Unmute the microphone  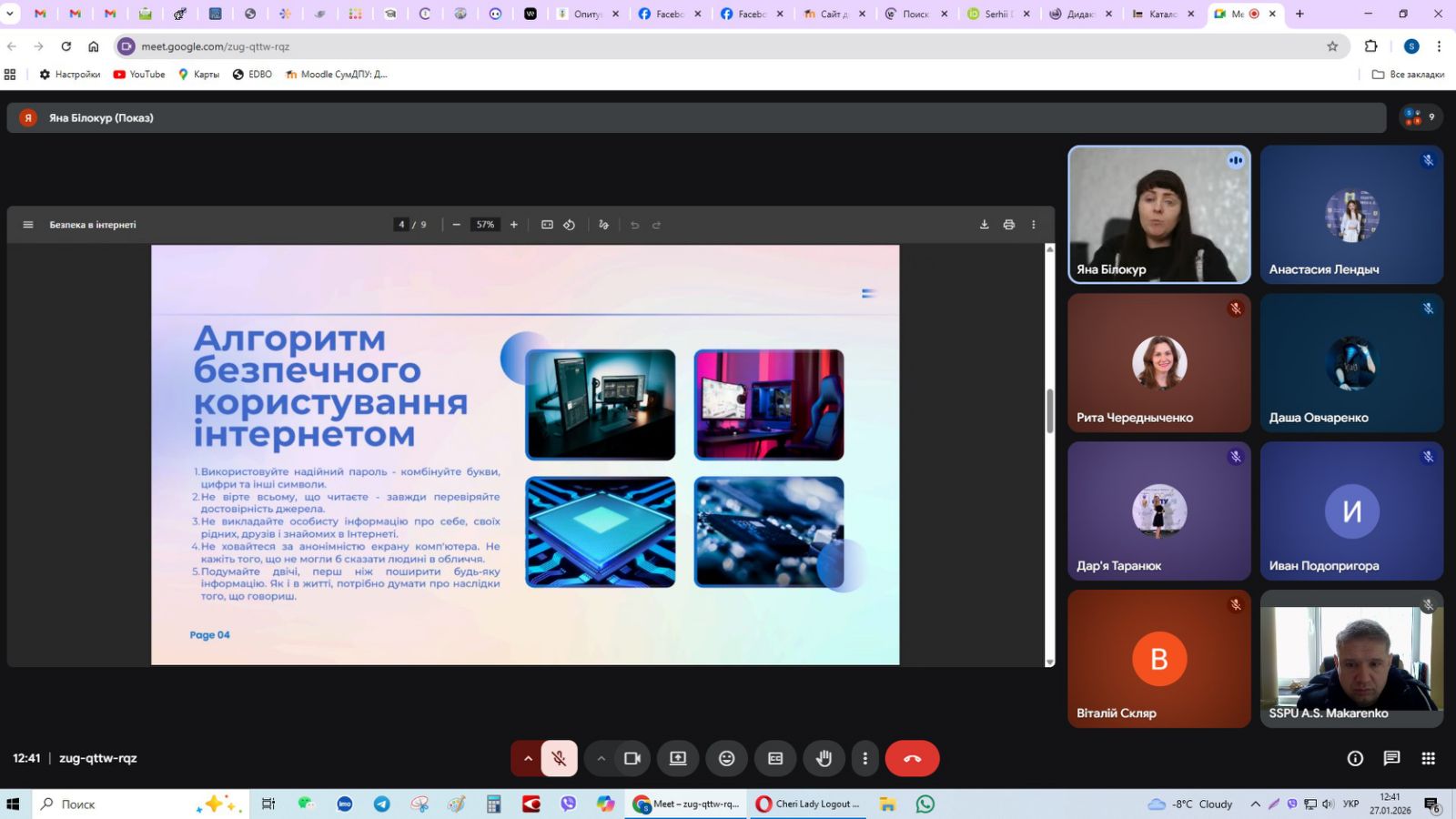[560, 758]
